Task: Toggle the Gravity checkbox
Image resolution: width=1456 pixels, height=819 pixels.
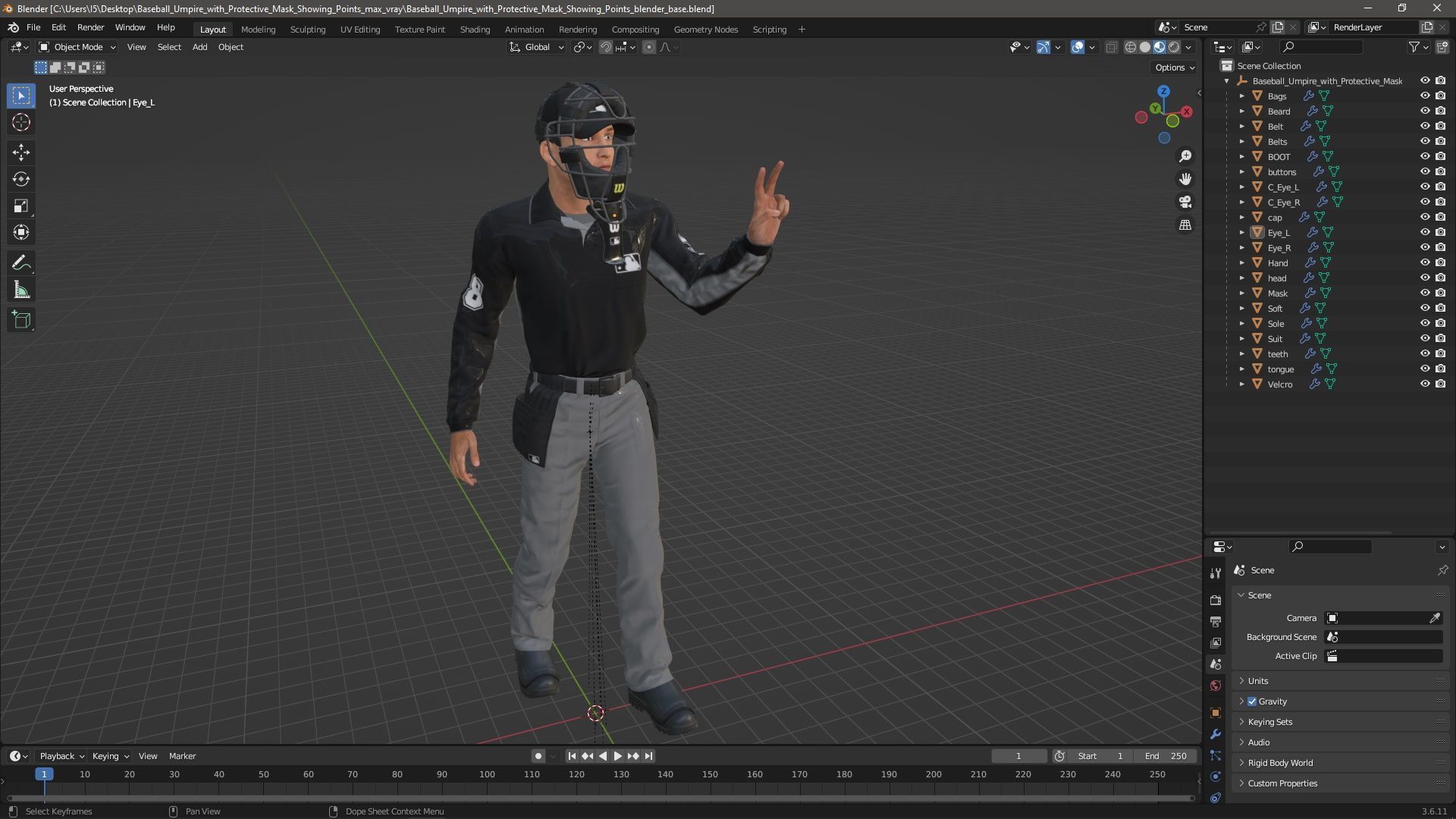Action: coord(1252,701)
